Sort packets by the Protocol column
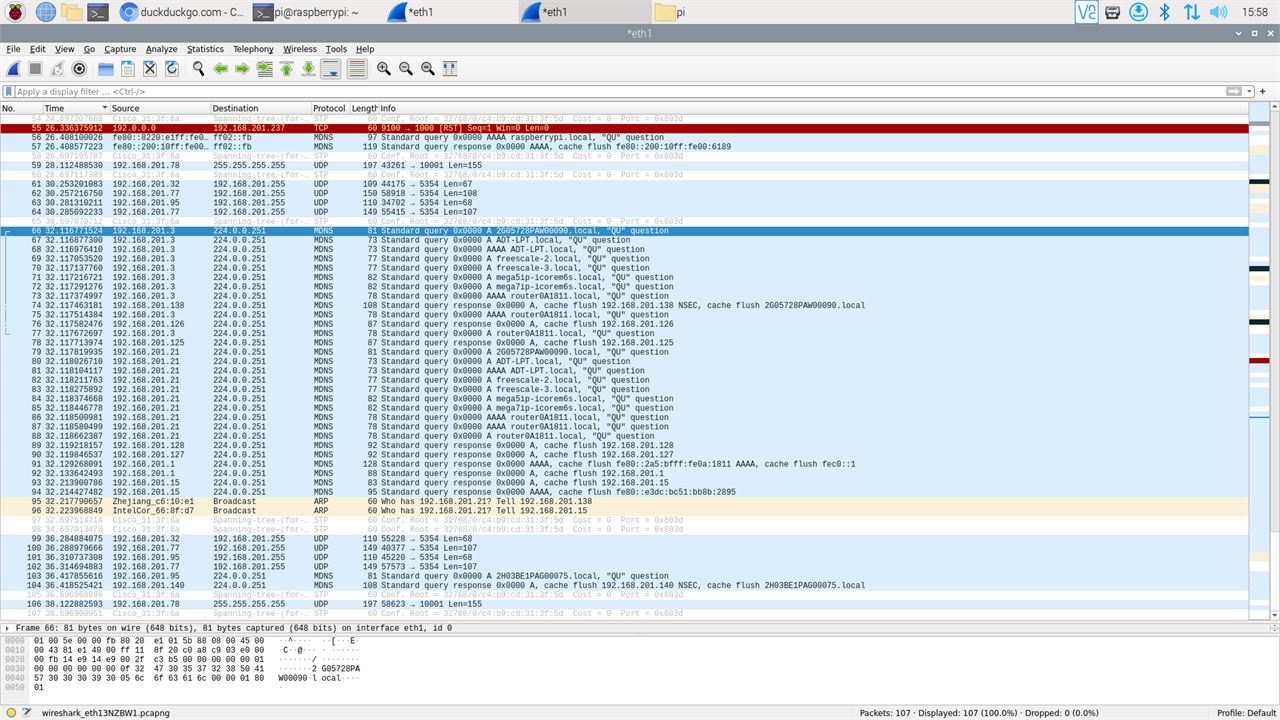The image size is (1280, 720). 329,108
